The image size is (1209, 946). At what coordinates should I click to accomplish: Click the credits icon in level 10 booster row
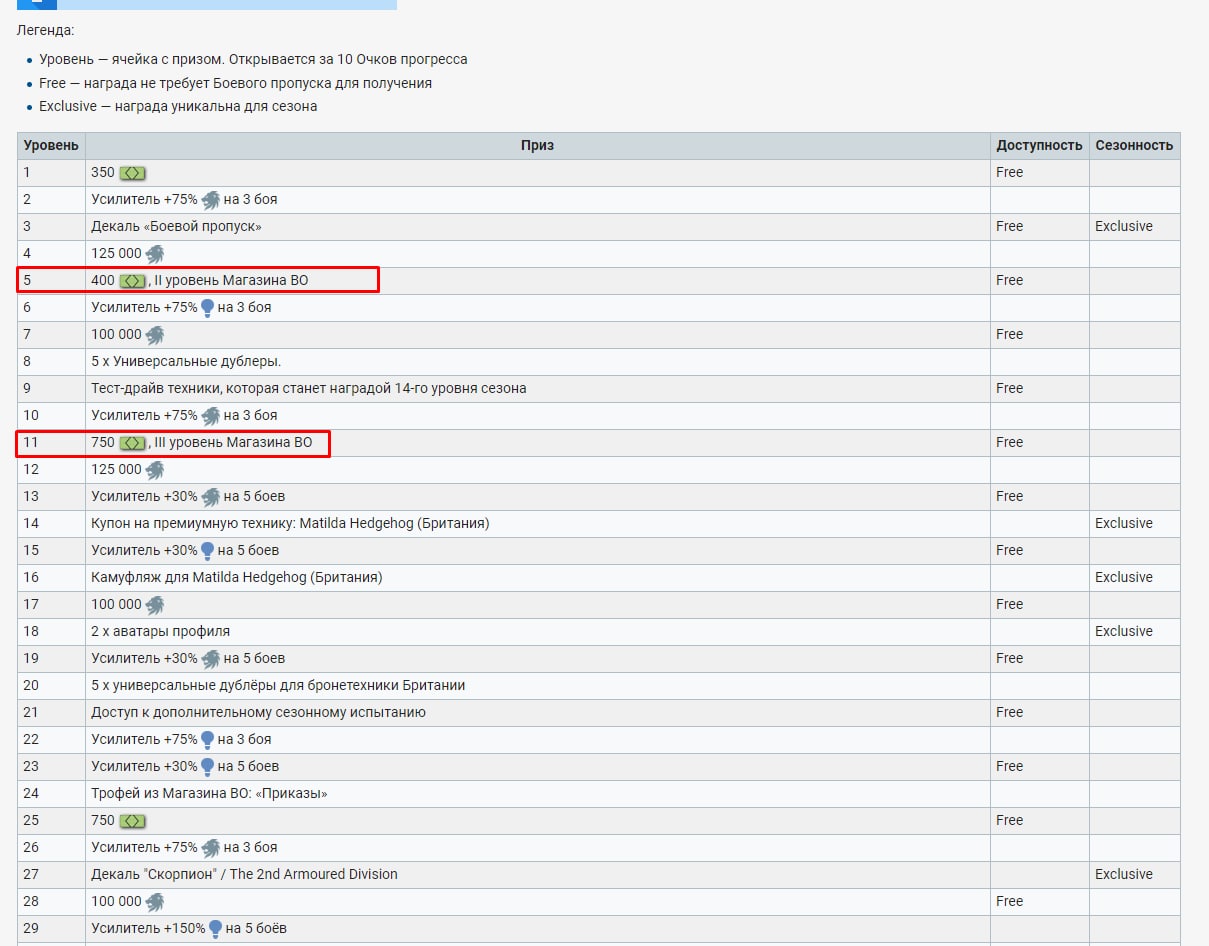[210, 416]
